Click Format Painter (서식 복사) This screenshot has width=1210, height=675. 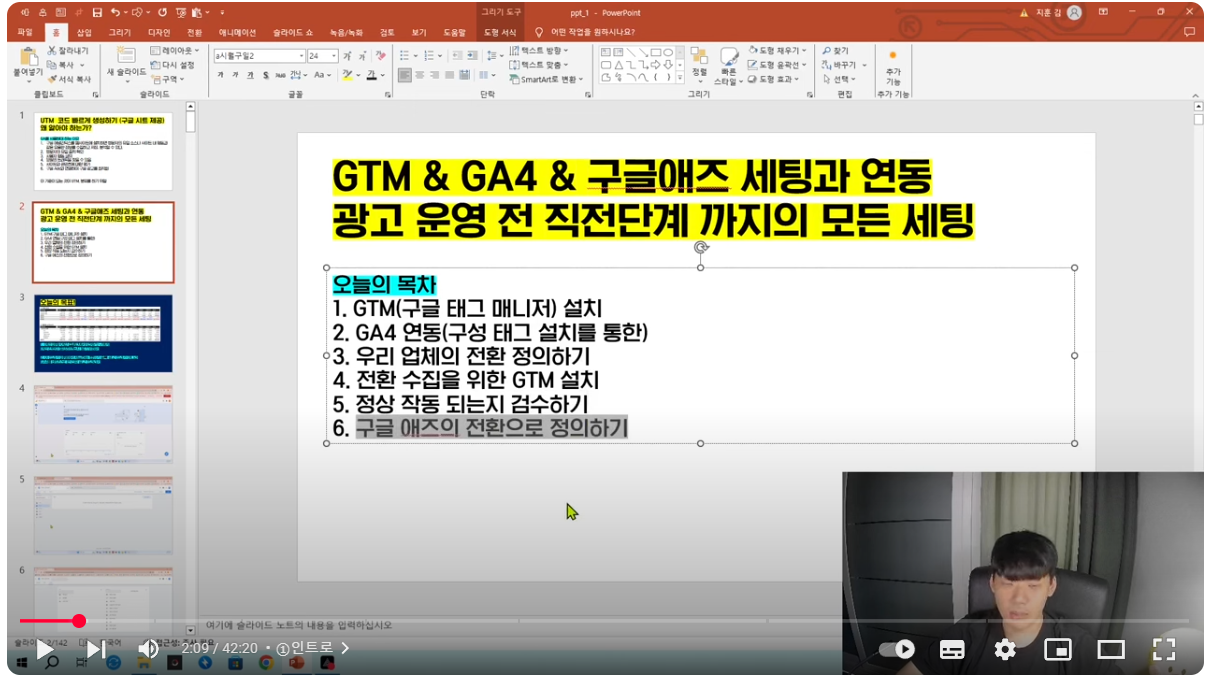coord(69,78)
